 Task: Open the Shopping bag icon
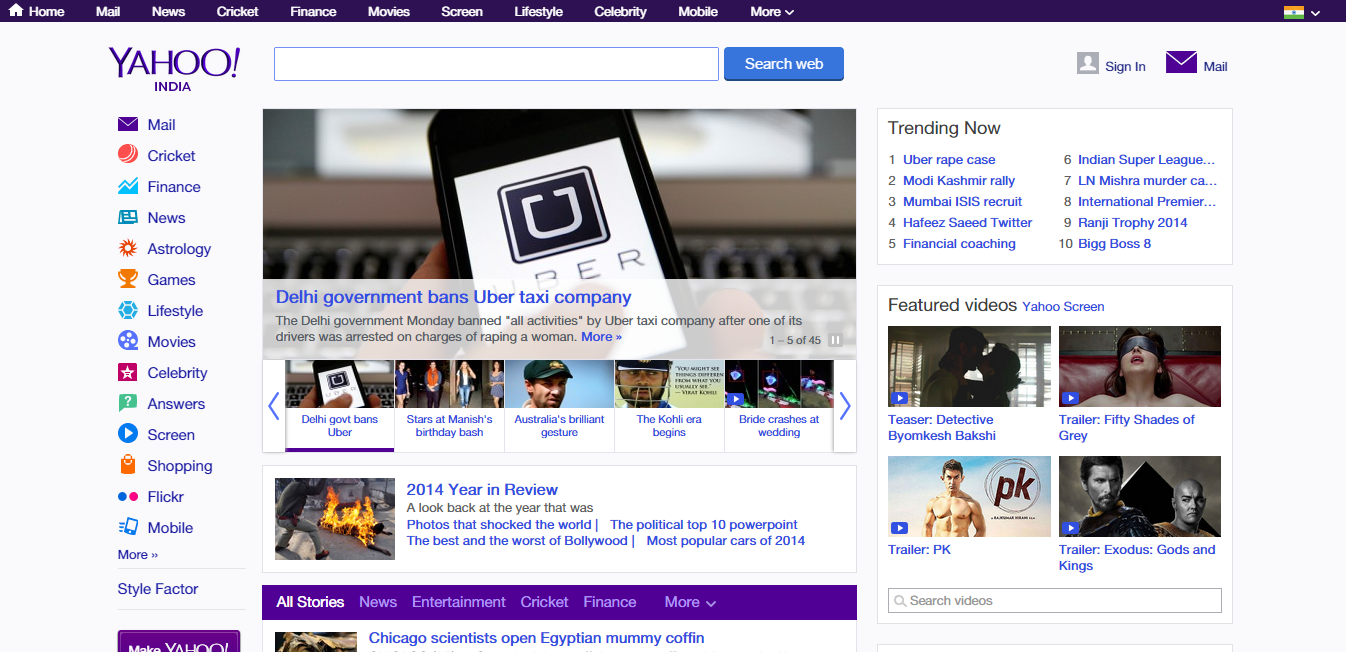pos(128,465)
